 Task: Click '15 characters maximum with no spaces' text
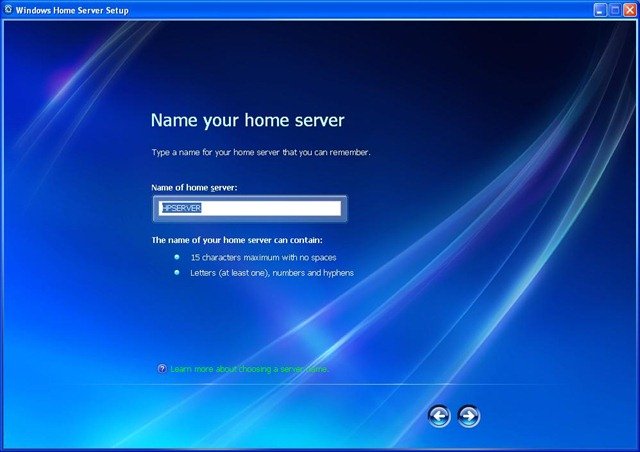[x=263, y=257]
